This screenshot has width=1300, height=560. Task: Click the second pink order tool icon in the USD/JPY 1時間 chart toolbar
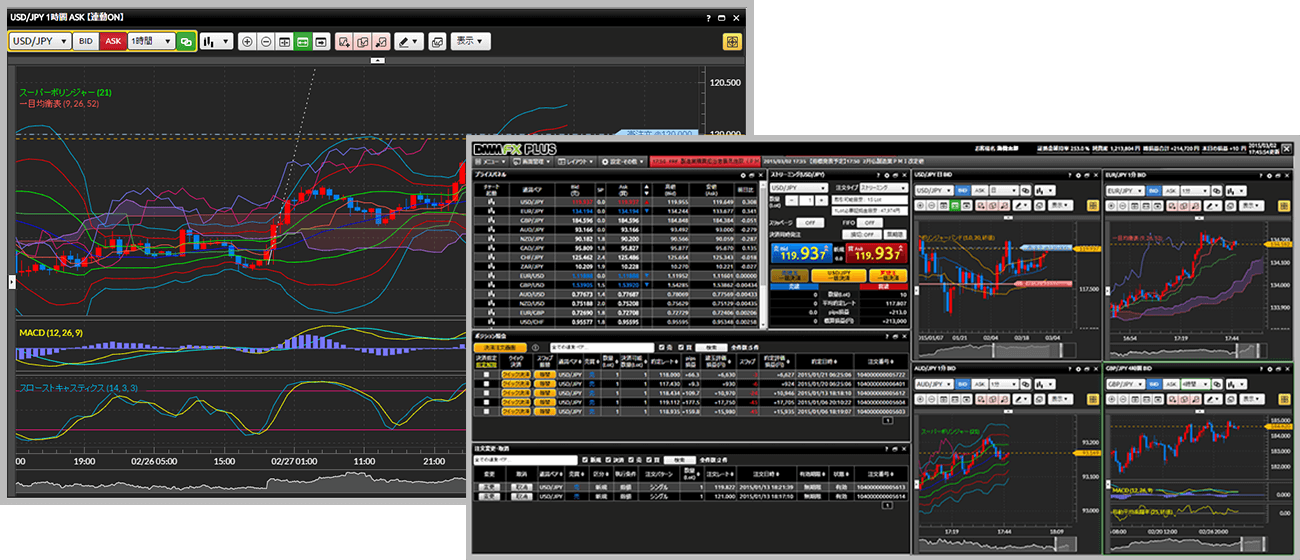click(x=362, y=41)
